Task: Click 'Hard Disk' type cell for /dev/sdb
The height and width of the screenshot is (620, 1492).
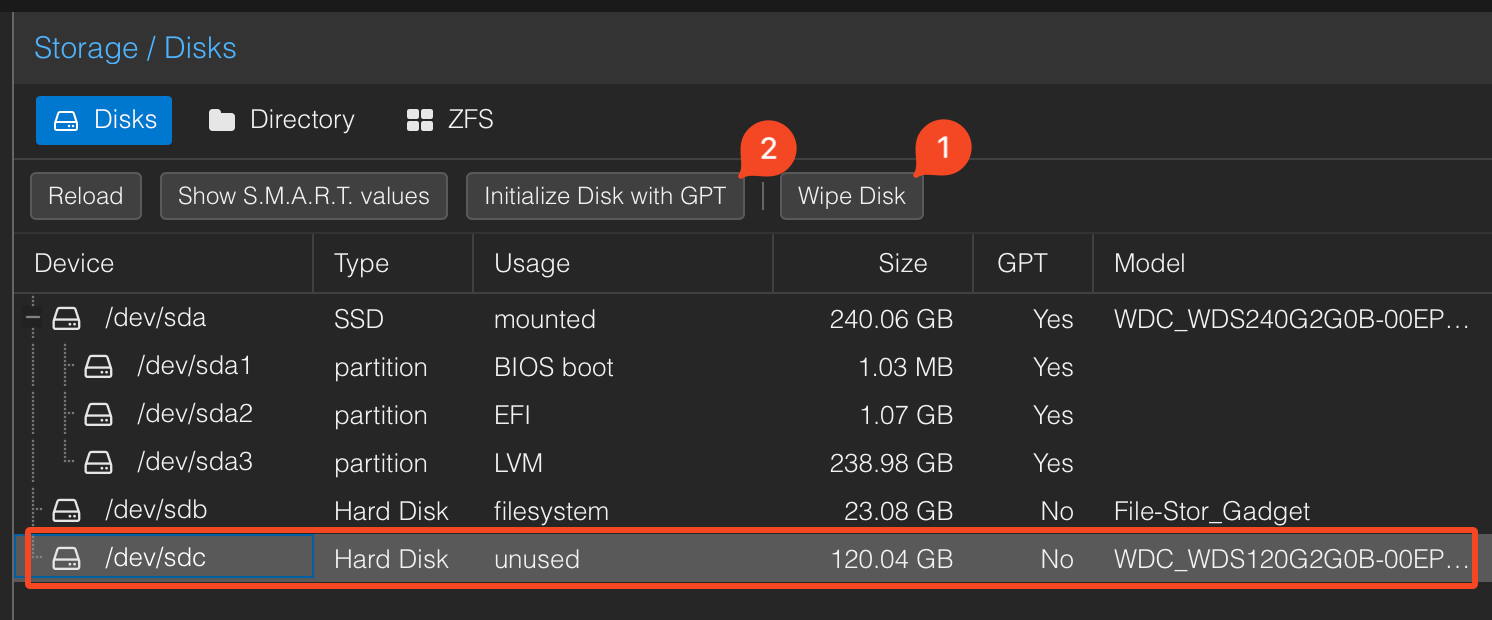Action: (391, 512)
